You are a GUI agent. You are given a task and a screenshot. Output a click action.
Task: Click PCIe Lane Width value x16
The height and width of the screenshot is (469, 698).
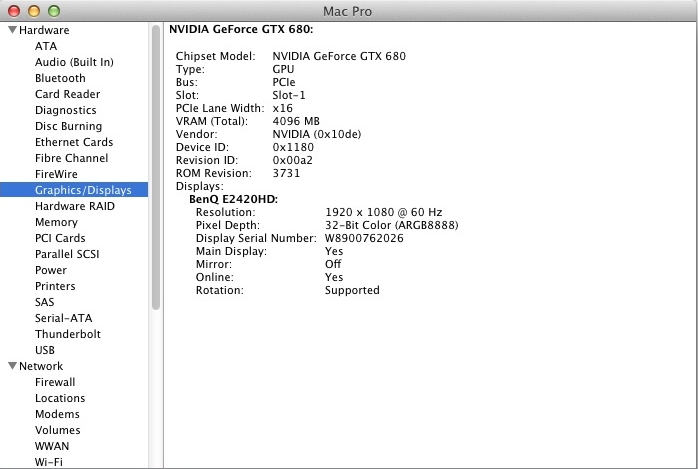(283, 109)
